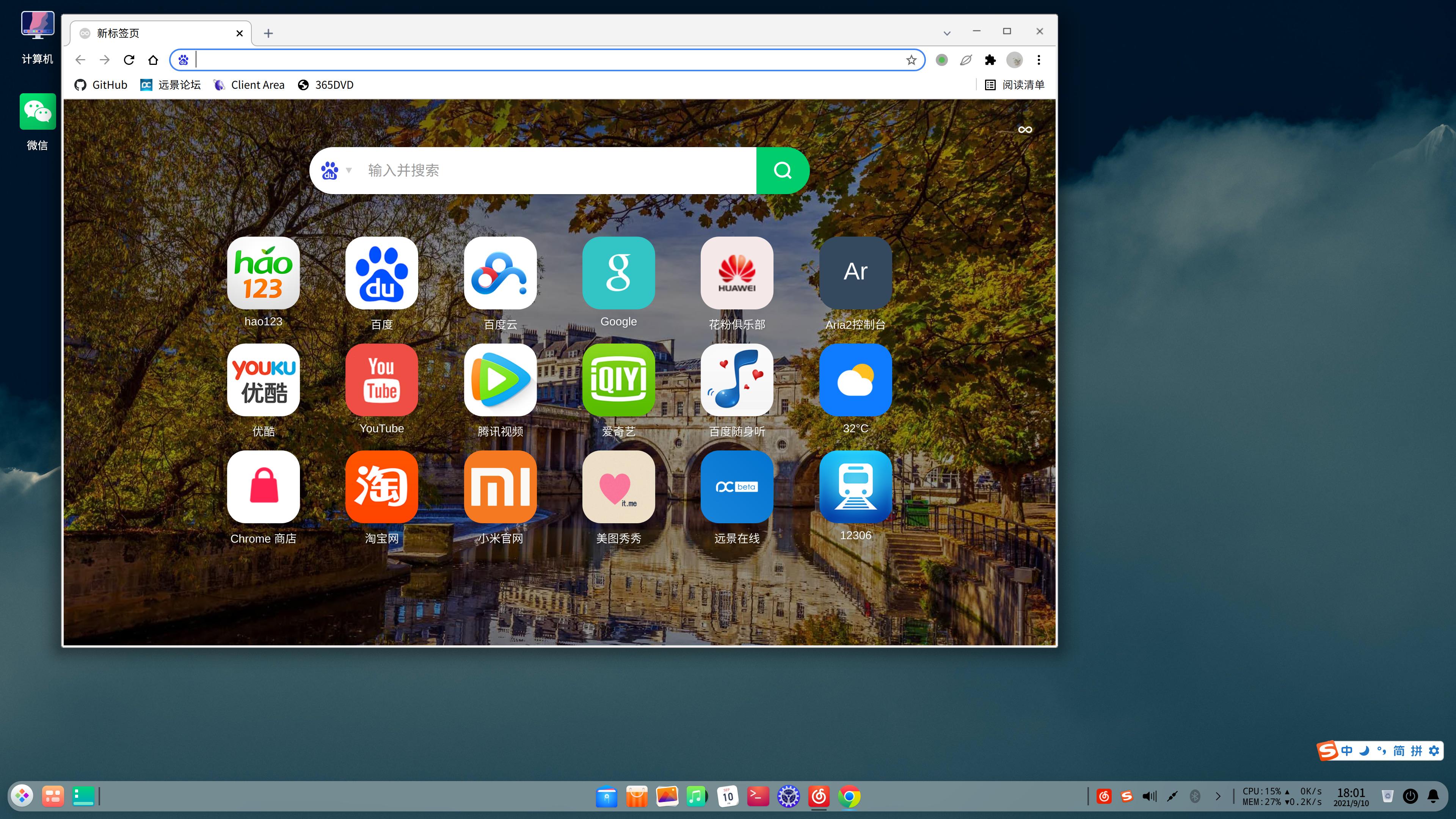Viewport: 1456px width, 819px height.
Task: Expand the hidden tray icons arrow
Action: pyautogui.click(x=1218, y=796)
